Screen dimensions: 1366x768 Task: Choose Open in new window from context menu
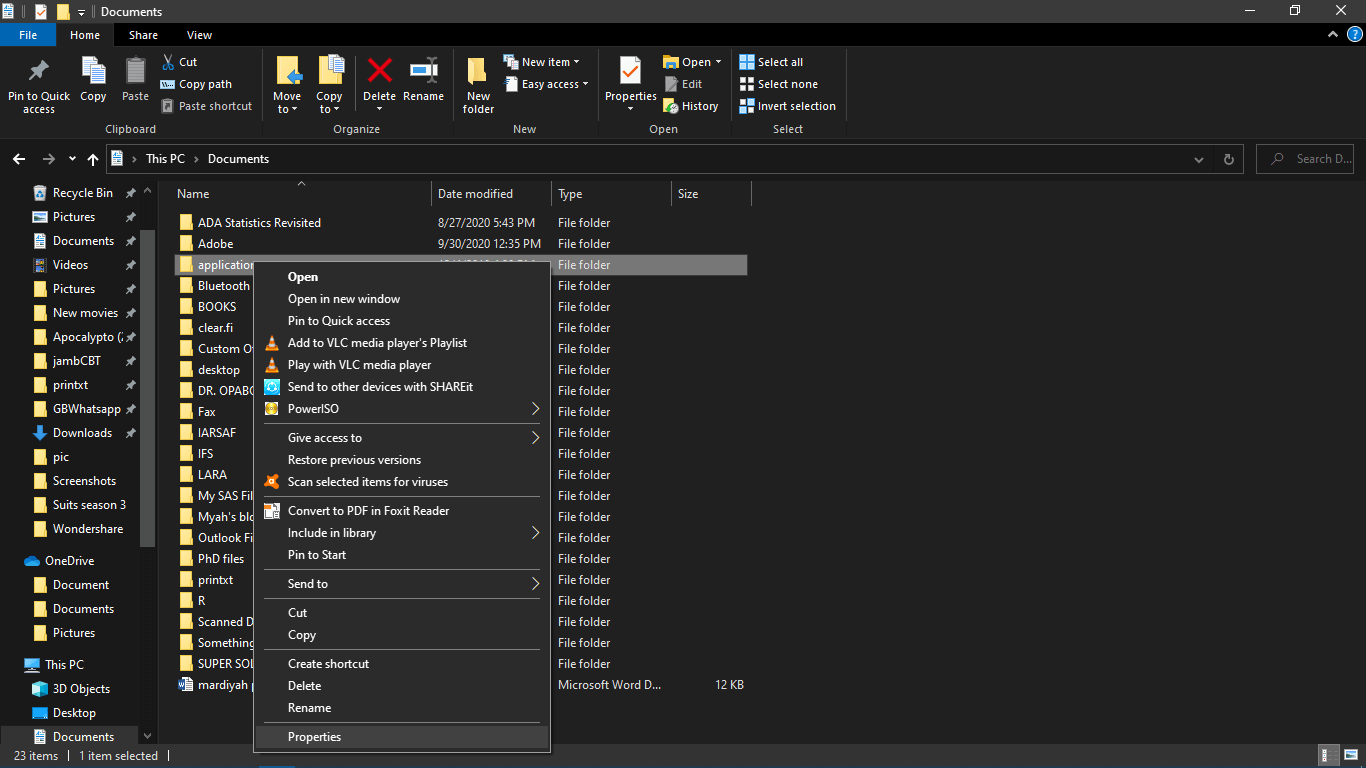(344, 298)
